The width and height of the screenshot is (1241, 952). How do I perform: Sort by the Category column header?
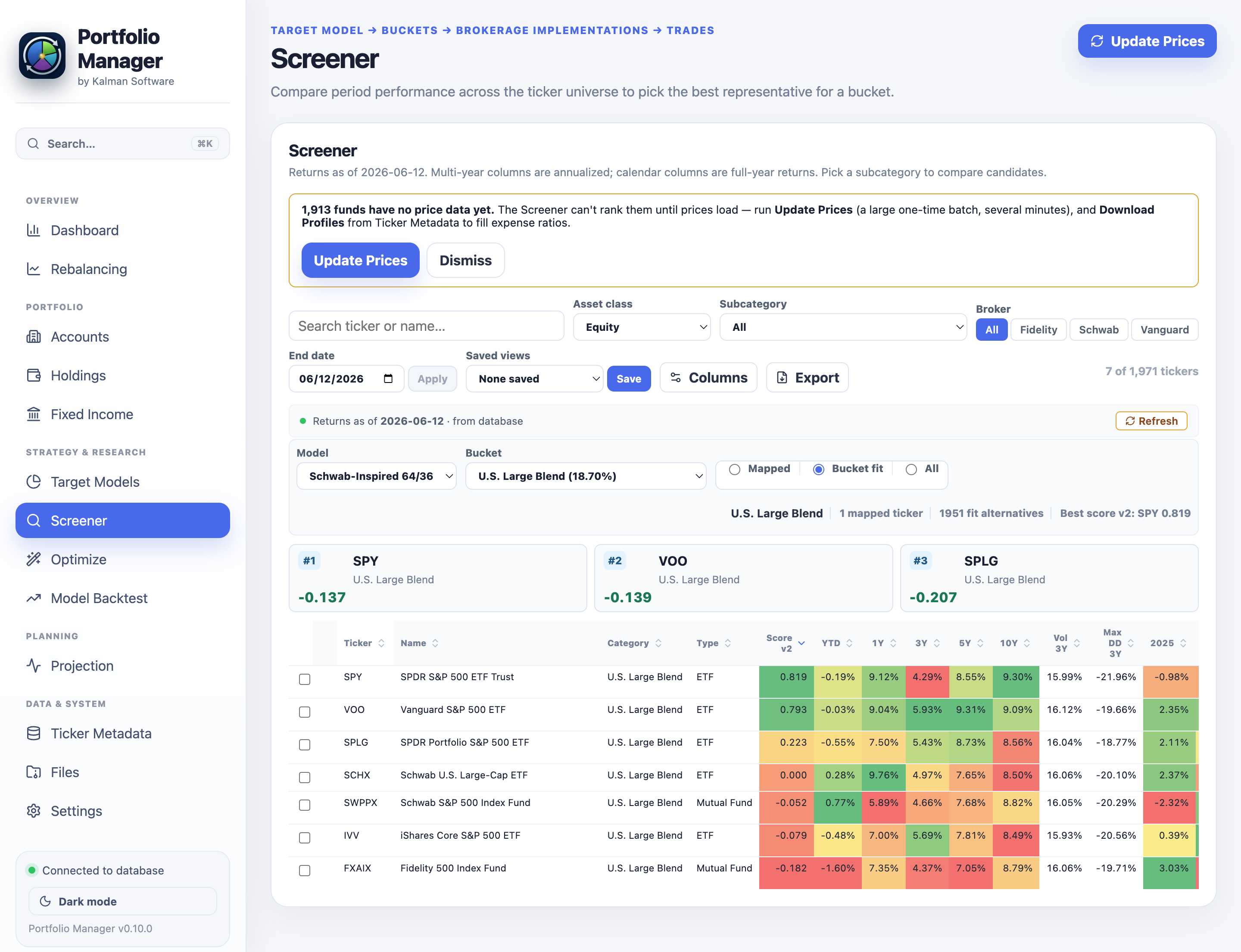point(634,643)
